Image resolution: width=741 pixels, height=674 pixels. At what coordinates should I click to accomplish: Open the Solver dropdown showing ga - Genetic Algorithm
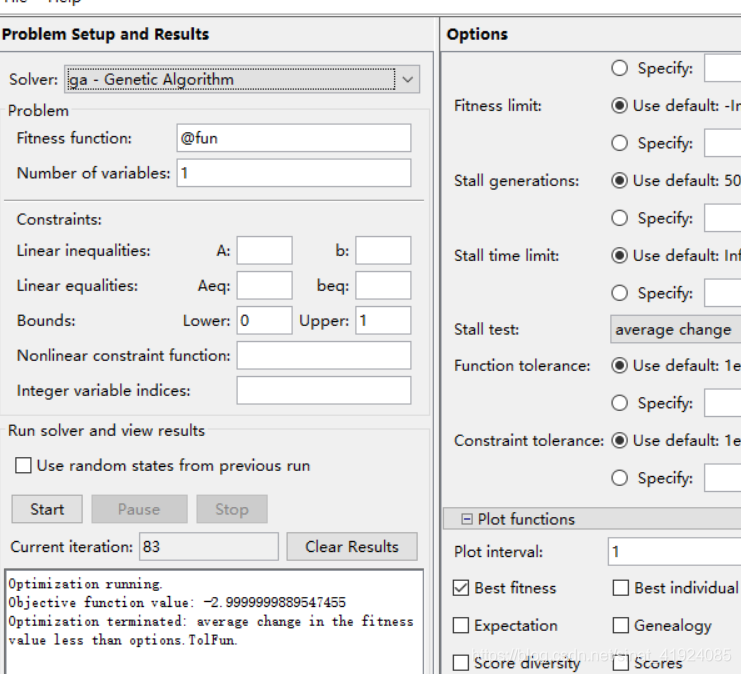(x=241, y=79)
